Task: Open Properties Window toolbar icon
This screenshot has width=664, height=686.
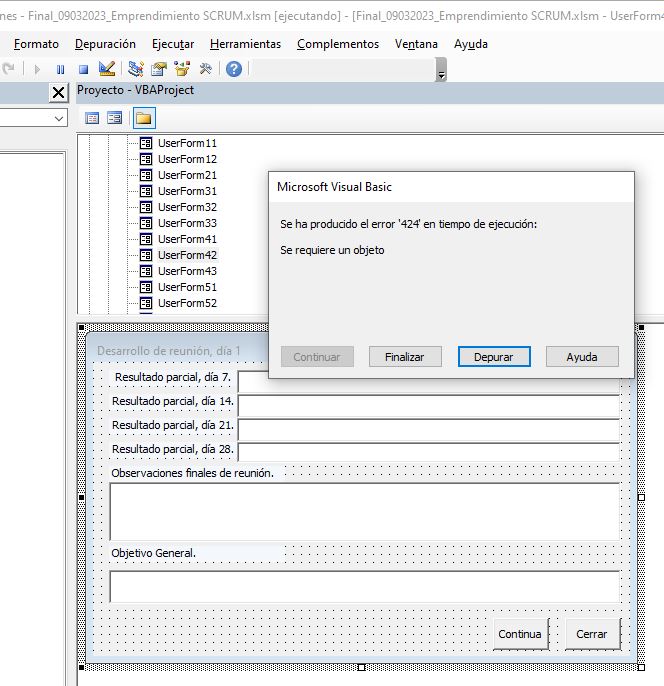Action: [159, 69]
